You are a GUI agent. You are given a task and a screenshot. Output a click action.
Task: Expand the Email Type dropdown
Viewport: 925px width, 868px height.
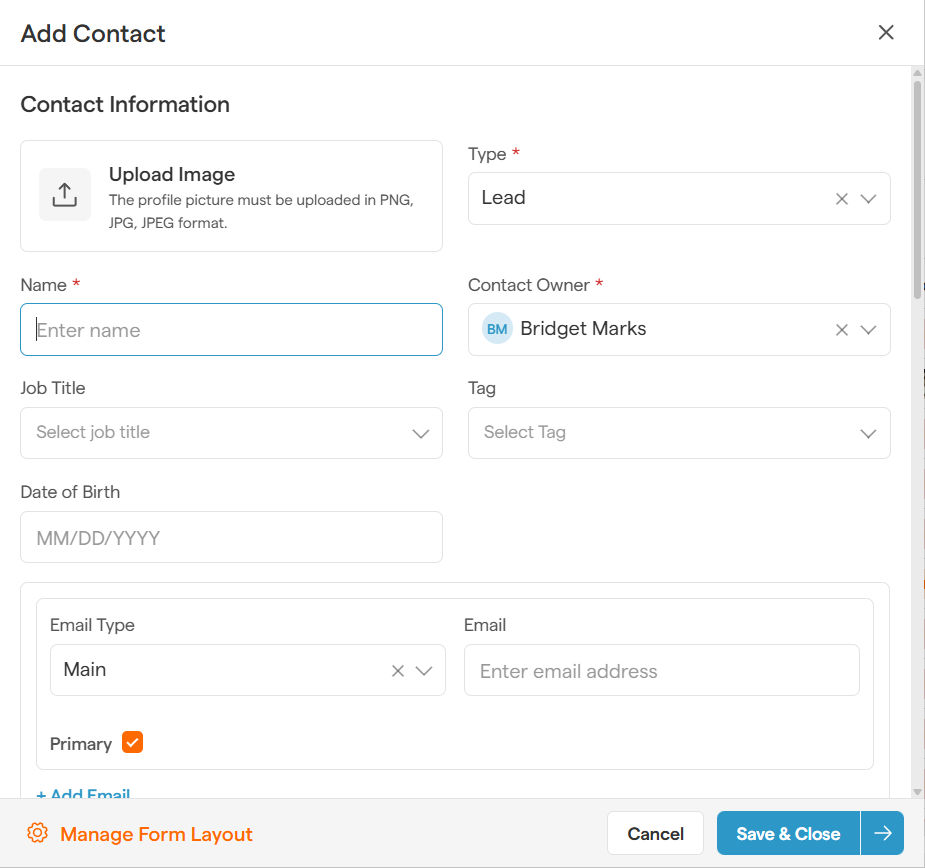pos(424,671)
